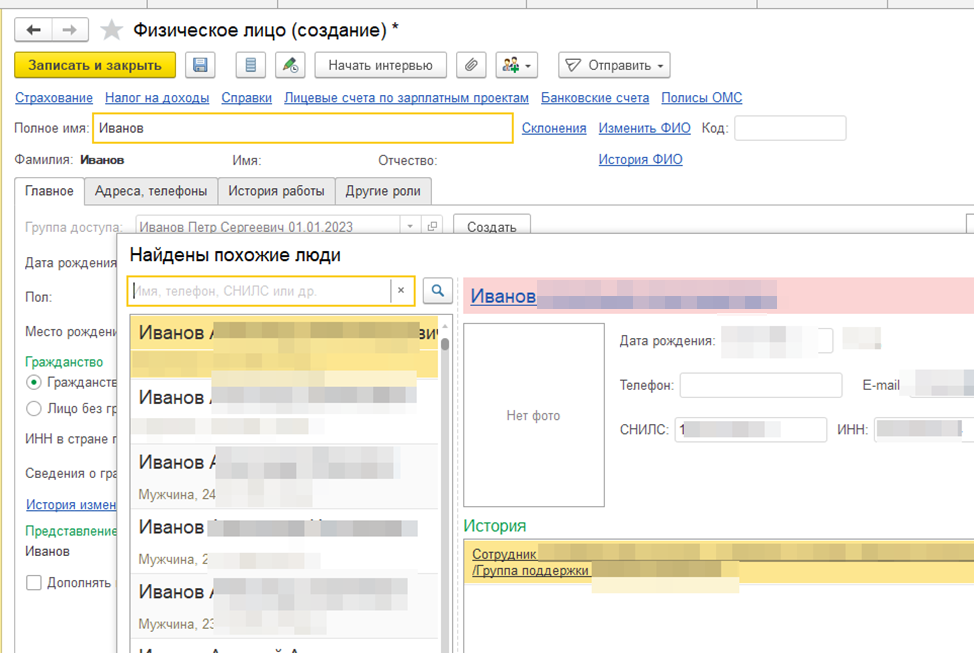
Task: Click Записать и закрыть button
Action: tap(95, 65)
